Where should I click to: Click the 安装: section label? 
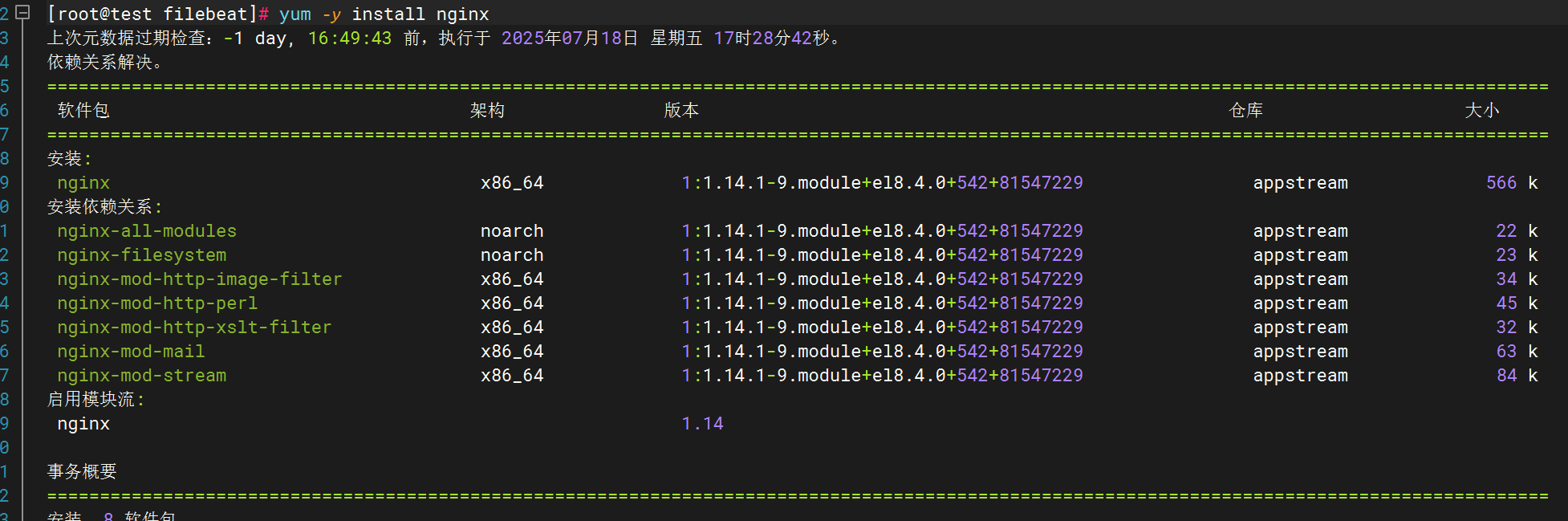70,159
